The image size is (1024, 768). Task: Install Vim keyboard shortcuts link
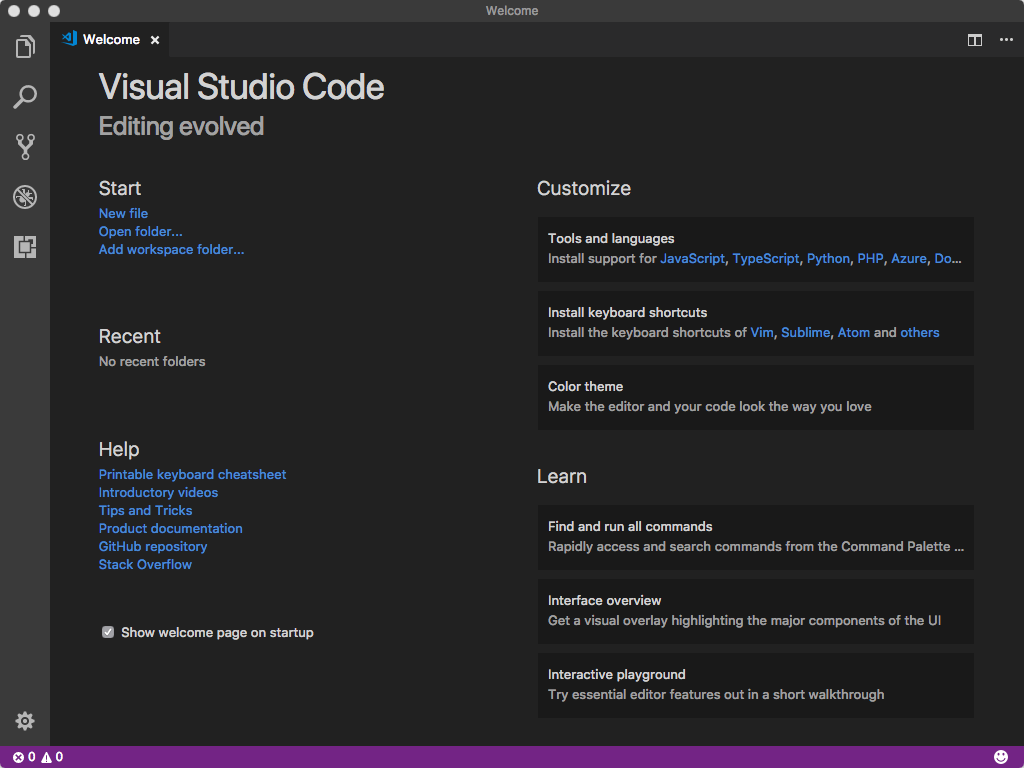(762, 332)
